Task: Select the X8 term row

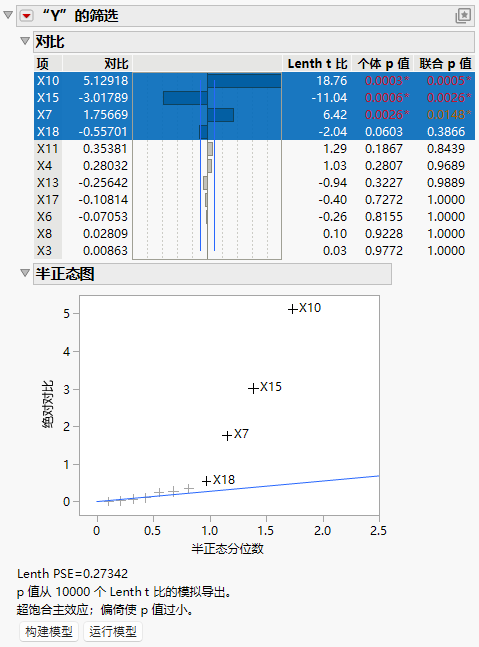Action: coord(254,233)
